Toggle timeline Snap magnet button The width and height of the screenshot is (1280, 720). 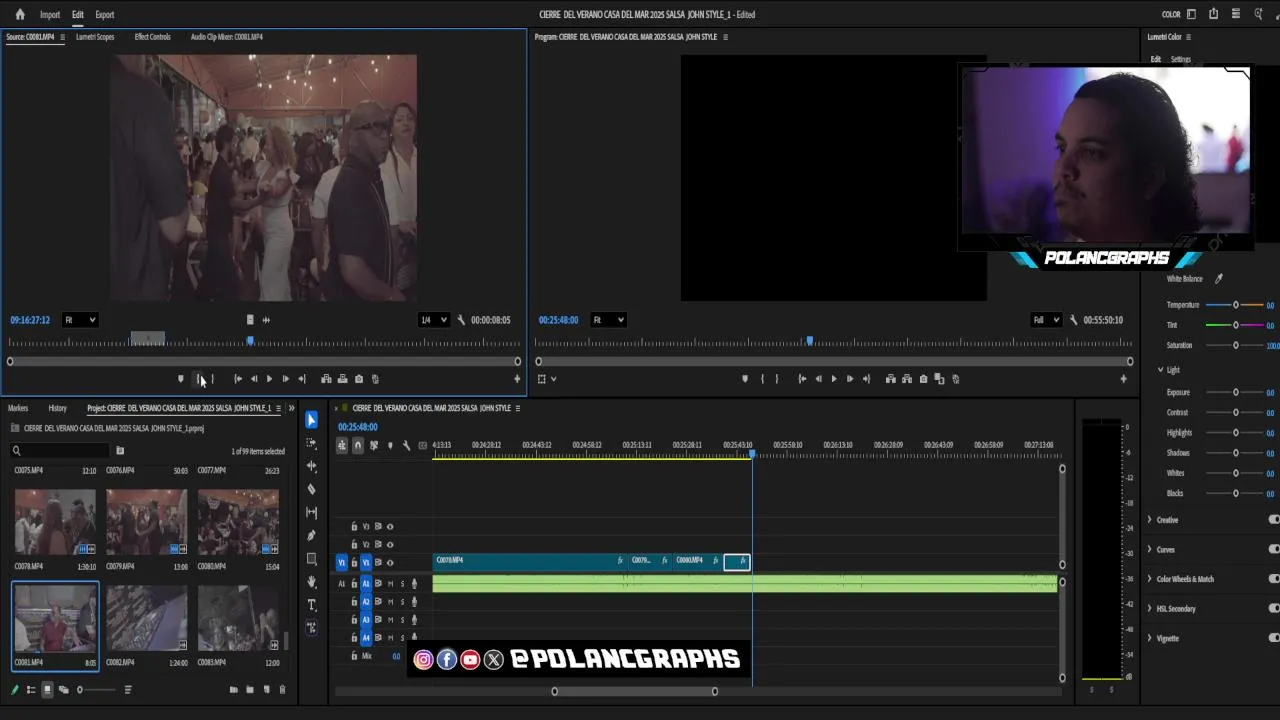point(358,445)
